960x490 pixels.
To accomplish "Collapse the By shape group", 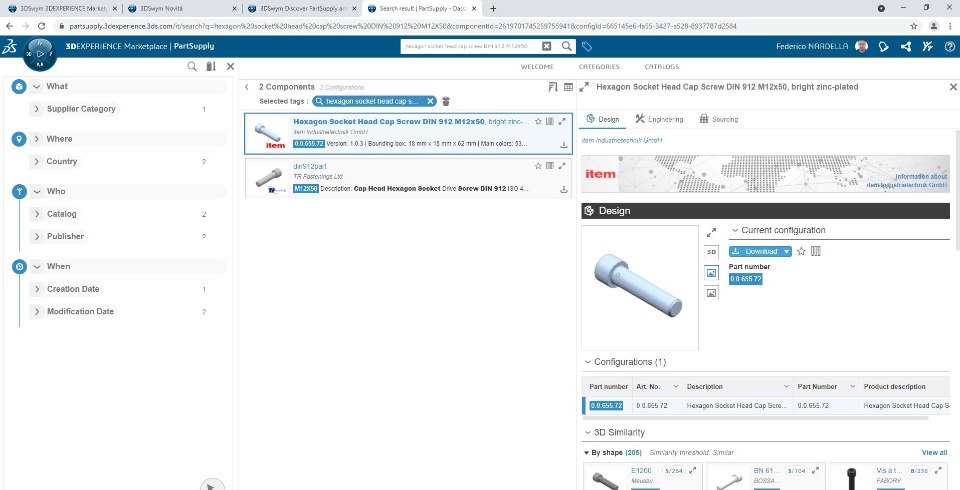I will [587, 453].
